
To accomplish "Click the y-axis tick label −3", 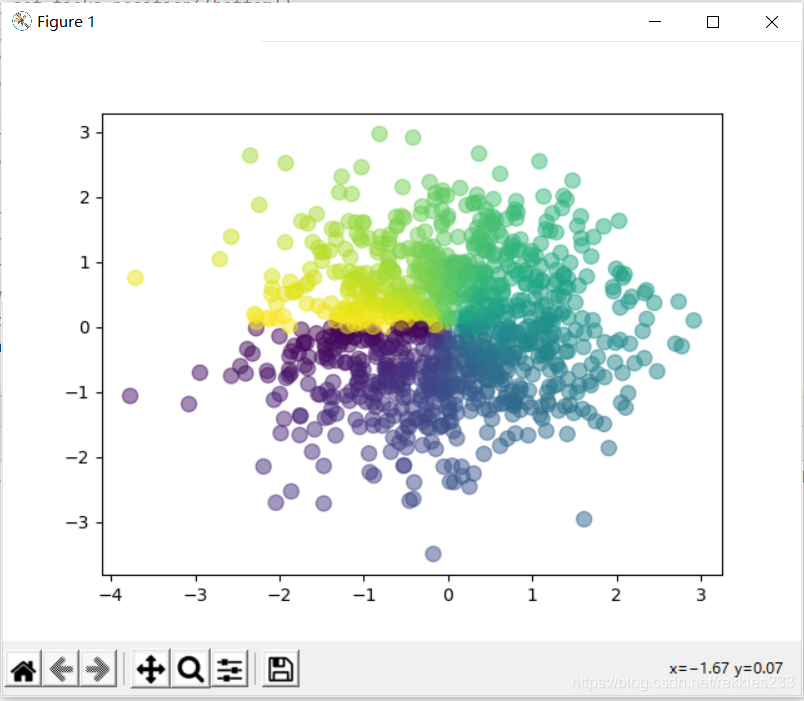I will point(77,523).
